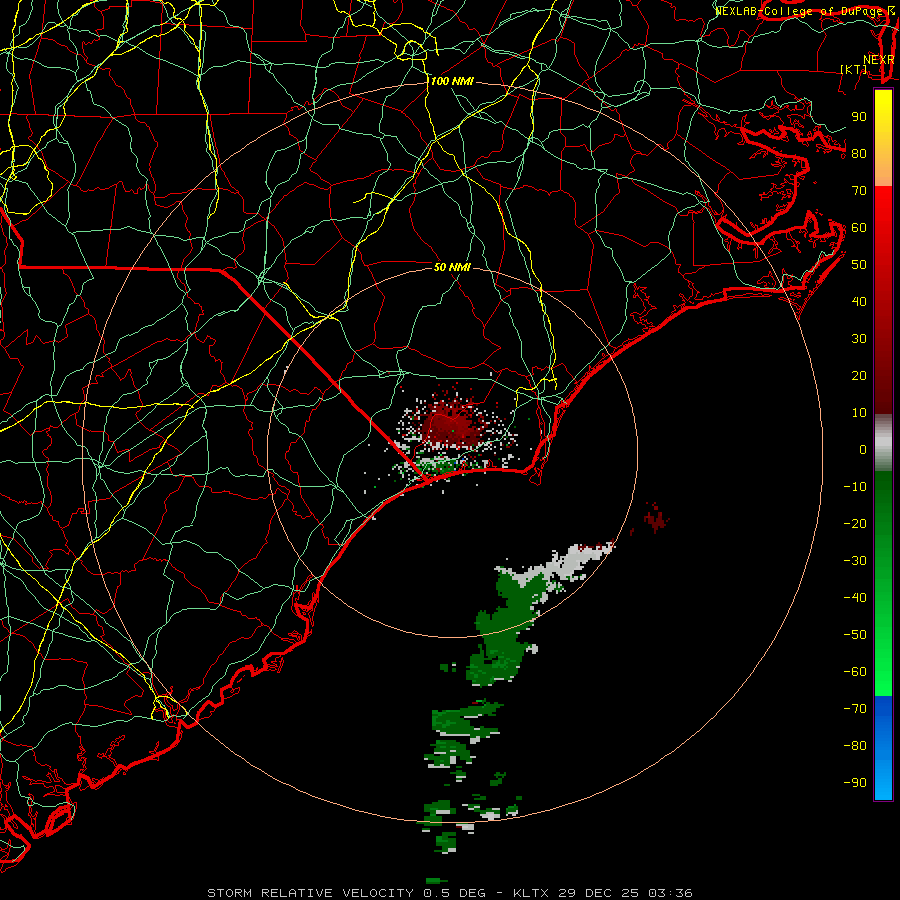
Task: Click the positive 50 scale label
Action: (x=859, y=265)
